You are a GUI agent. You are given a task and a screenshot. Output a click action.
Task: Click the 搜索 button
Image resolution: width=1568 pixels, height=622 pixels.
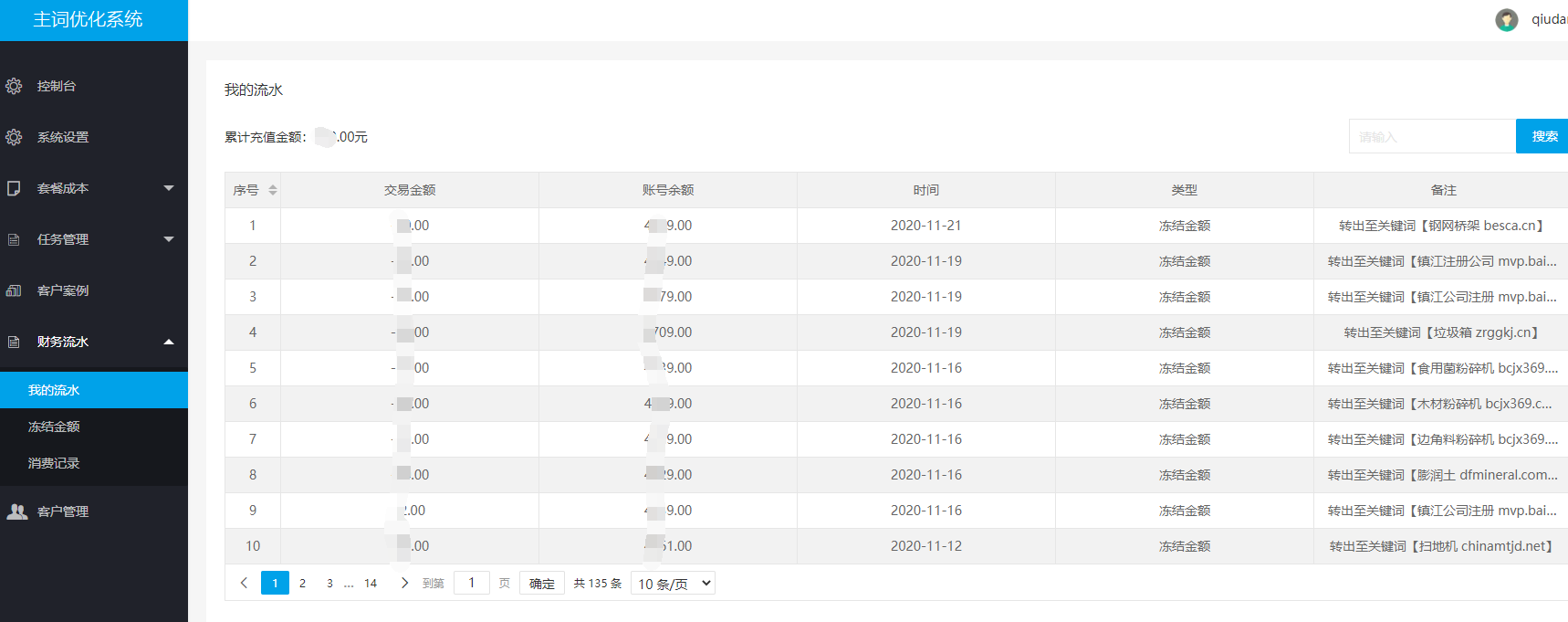pyautogui.click(x=1542, y=136)
